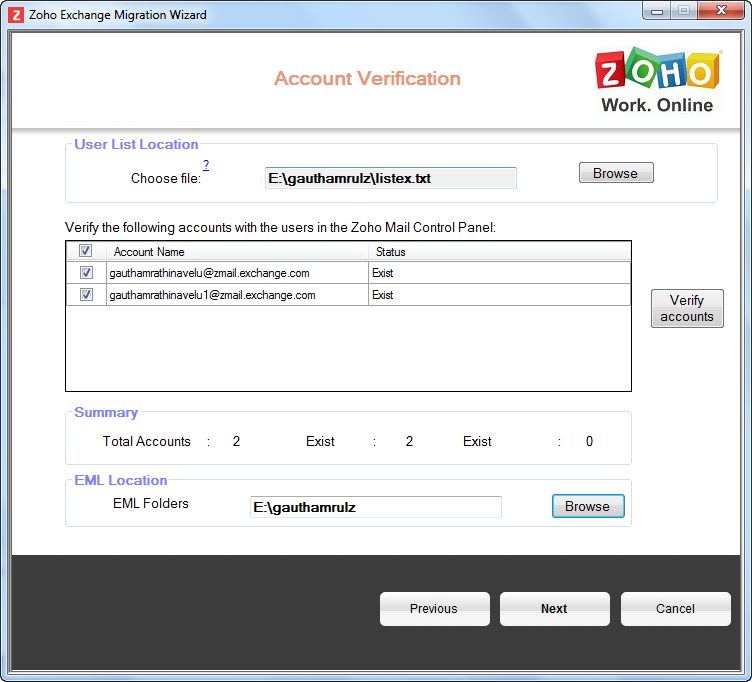
Task: Click Exist status of gauthamrathinavelu1 account
Action: 382,295
